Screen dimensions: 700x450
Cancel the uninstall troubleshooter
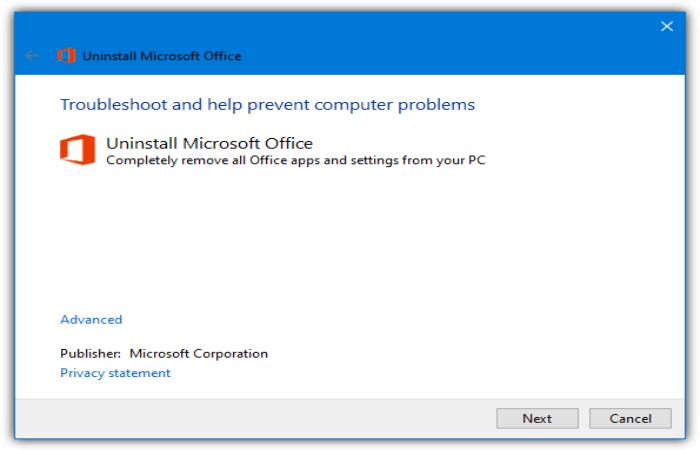(630, 418)
